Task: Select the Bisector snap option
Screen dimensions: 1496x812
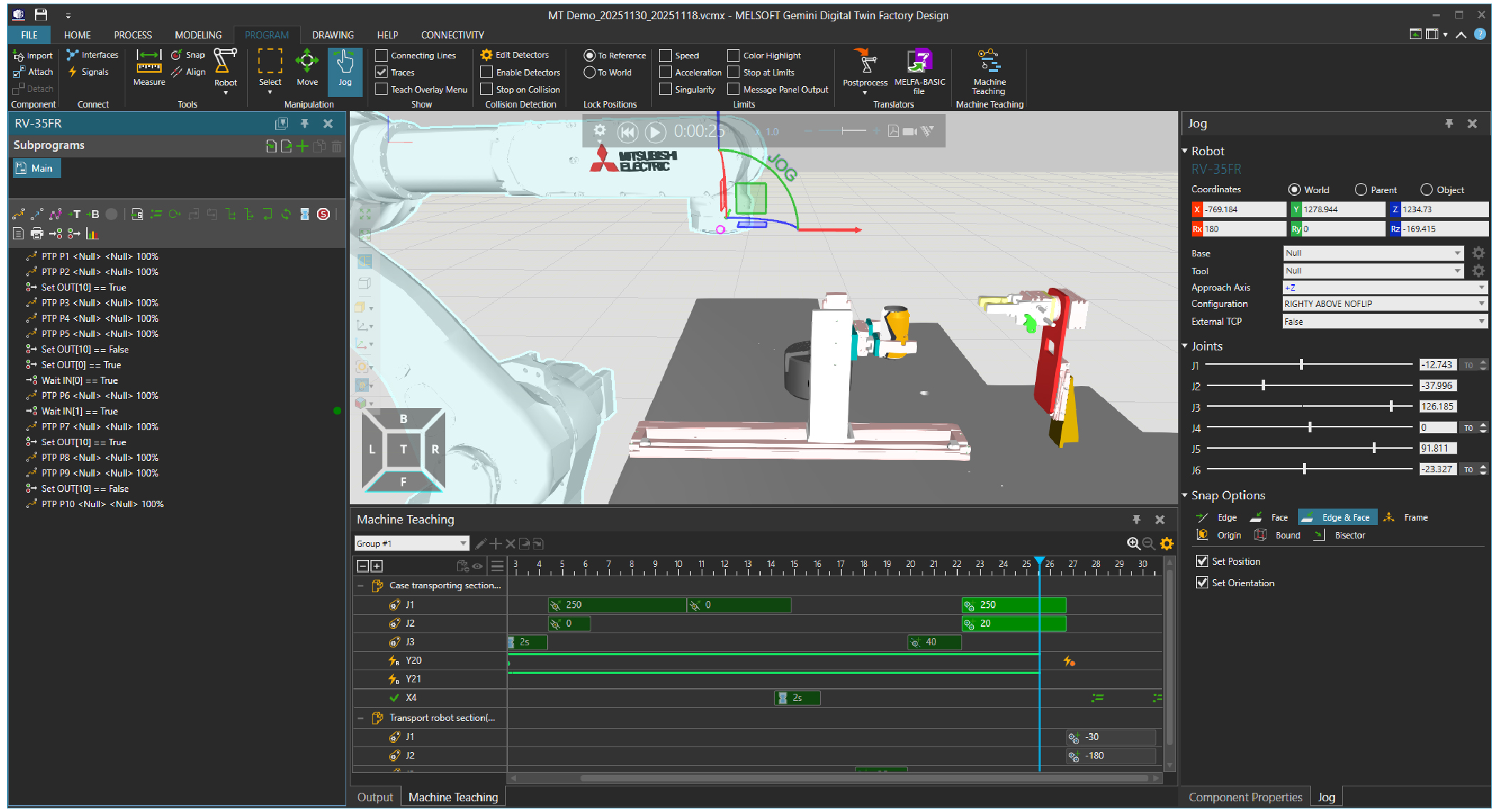Action: tap(1340, 536)
